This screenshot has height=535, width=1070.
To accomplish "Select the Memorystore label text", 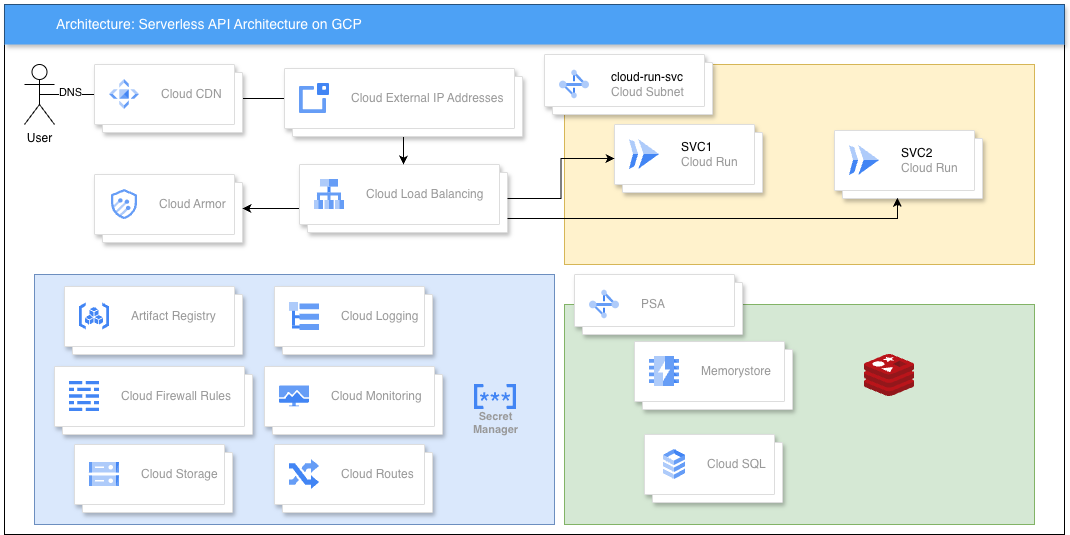I will pyautogui.click(x=736, y=371).
